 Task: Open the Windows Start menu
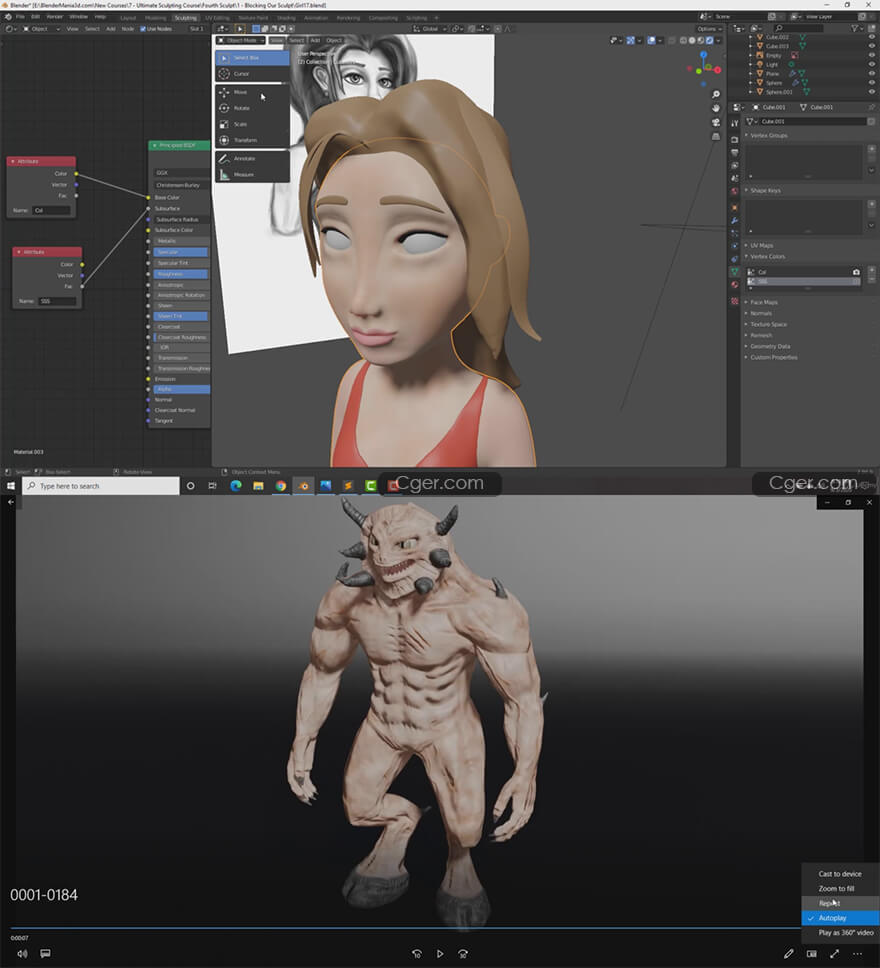(10, 486)
